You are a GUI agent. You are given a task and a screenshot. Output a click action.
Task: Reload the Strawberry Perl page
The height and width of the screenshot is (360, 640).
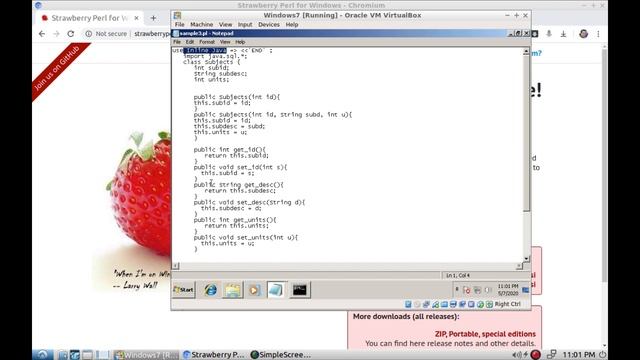click(x=71, y=34)
